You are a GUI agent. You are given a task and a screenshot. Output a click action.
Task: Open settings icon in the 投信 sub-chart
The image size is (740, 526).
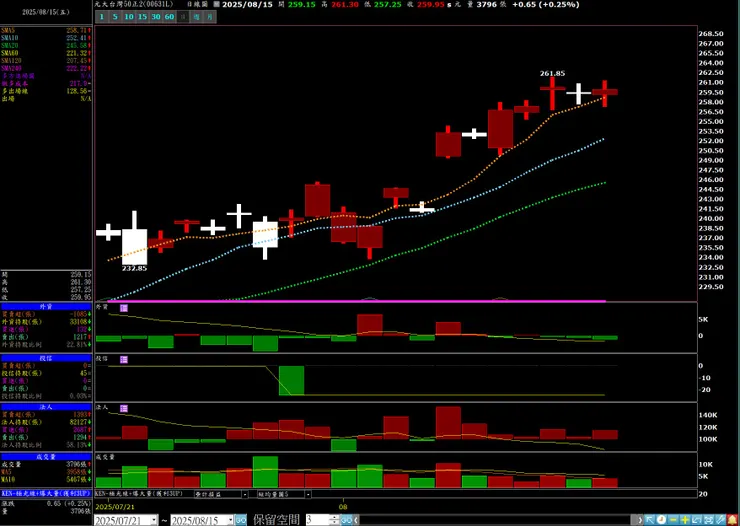124,360
